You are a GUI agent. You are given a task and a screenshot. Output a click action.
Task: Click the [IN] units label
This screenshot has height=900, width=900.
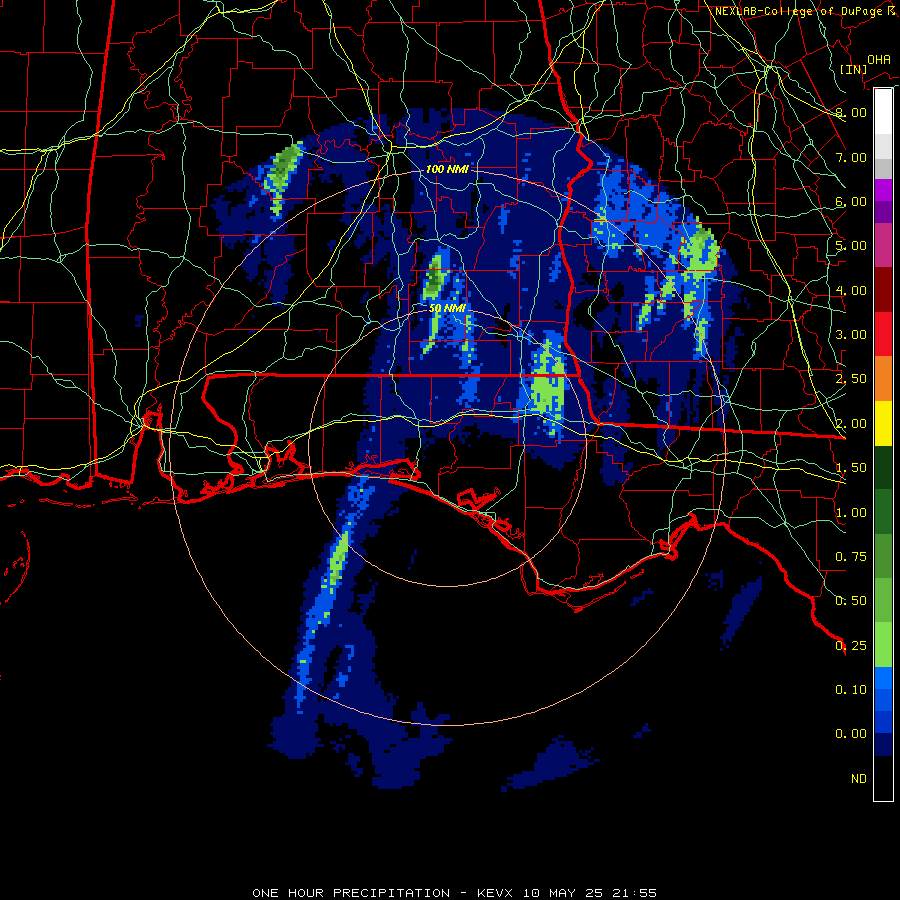(854, 69)
